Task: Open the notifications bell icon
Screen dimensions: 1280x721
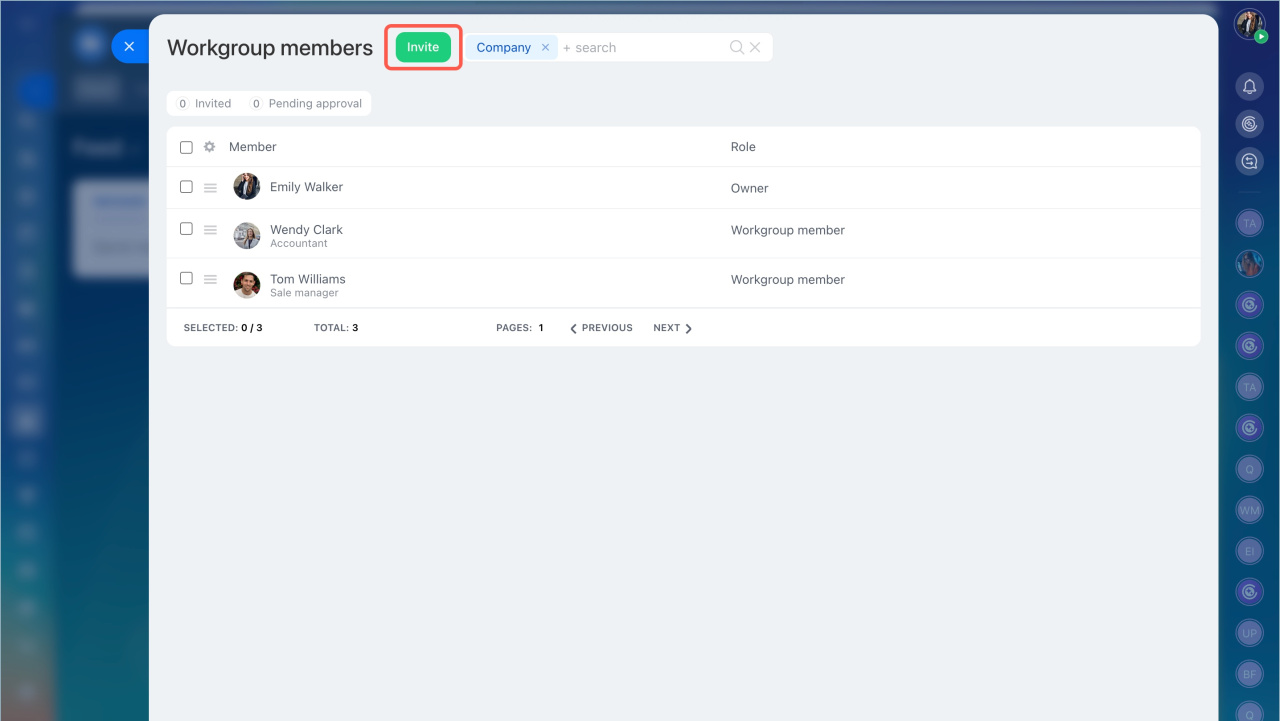Action: [x=1249, y=87]
